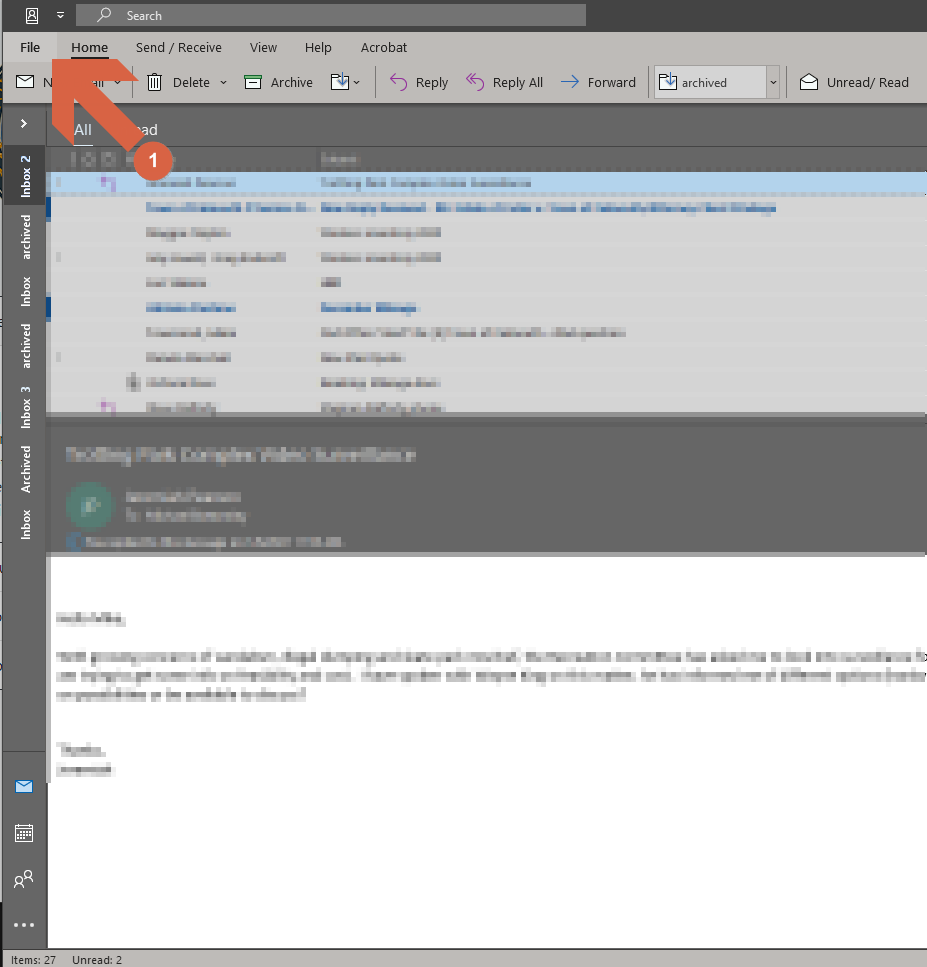Viewport: 927px width, 967px height.
Task: Open the Acrobat ribbon tab
Action: click(x=384, y=47)
